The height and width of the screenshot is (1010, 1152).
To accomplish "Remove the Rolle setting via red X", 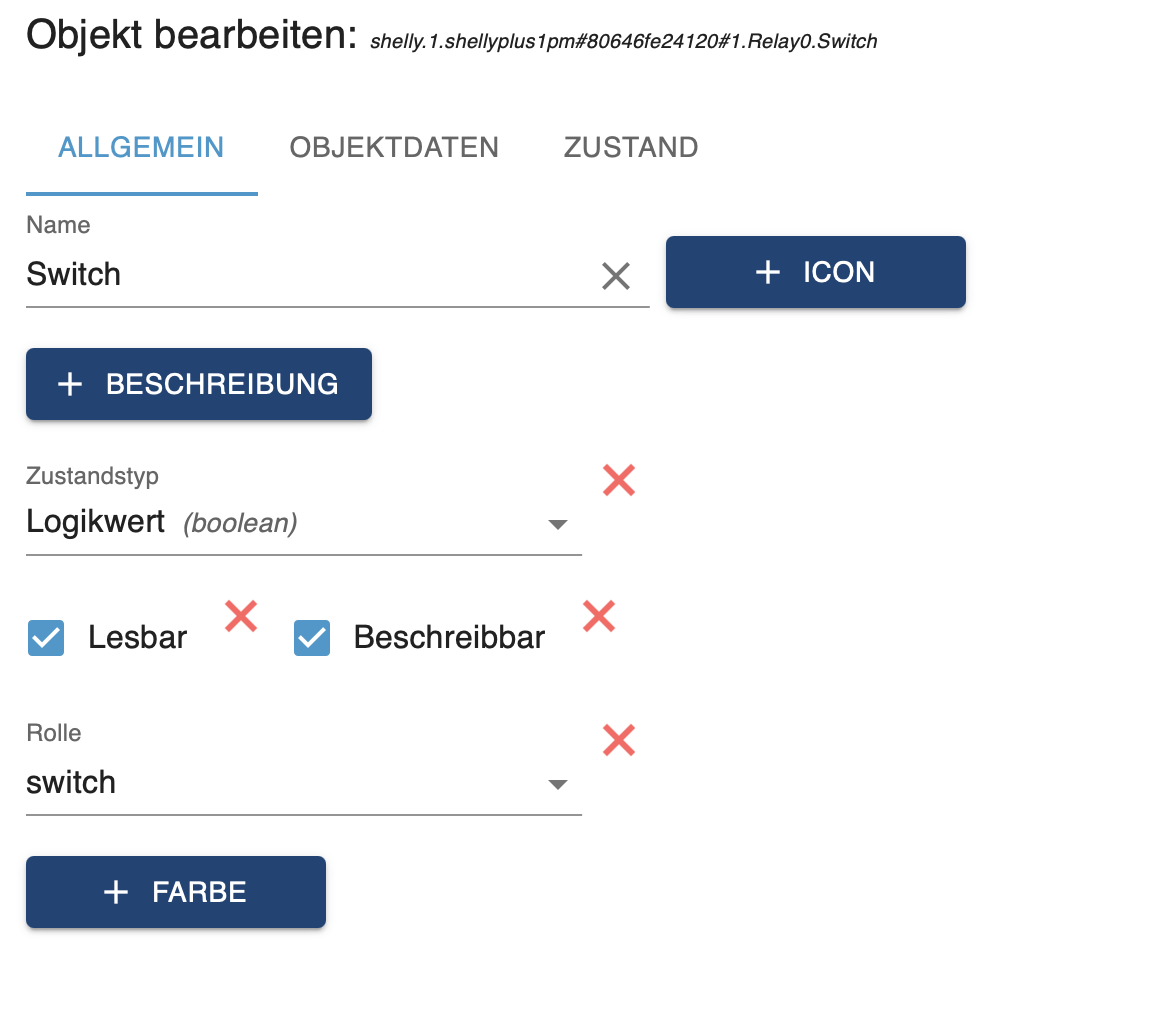I will click(x=619, y=741).
